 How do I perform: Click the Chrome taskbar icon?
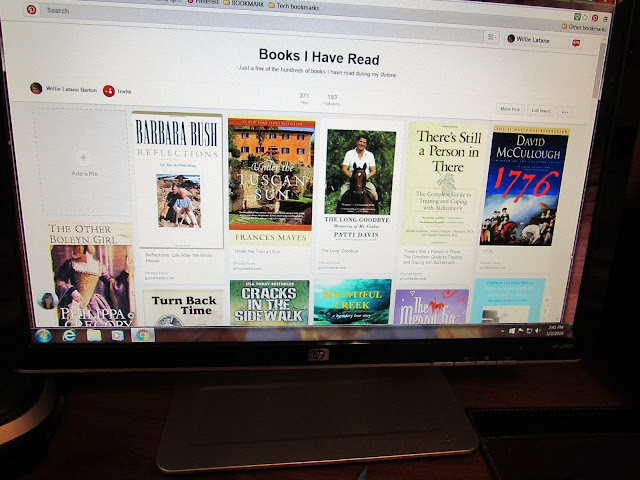pos(142,335)
